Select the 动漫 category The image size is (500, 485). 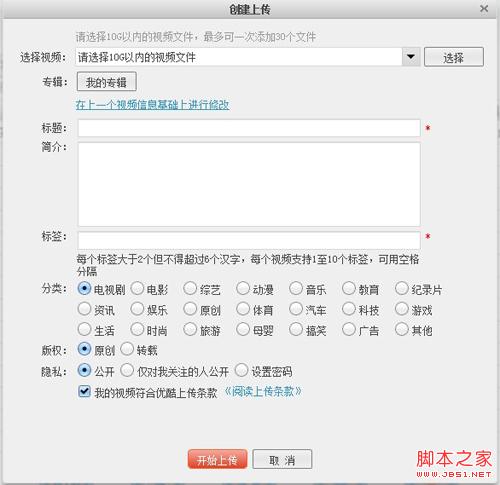[x=243, y=289]
